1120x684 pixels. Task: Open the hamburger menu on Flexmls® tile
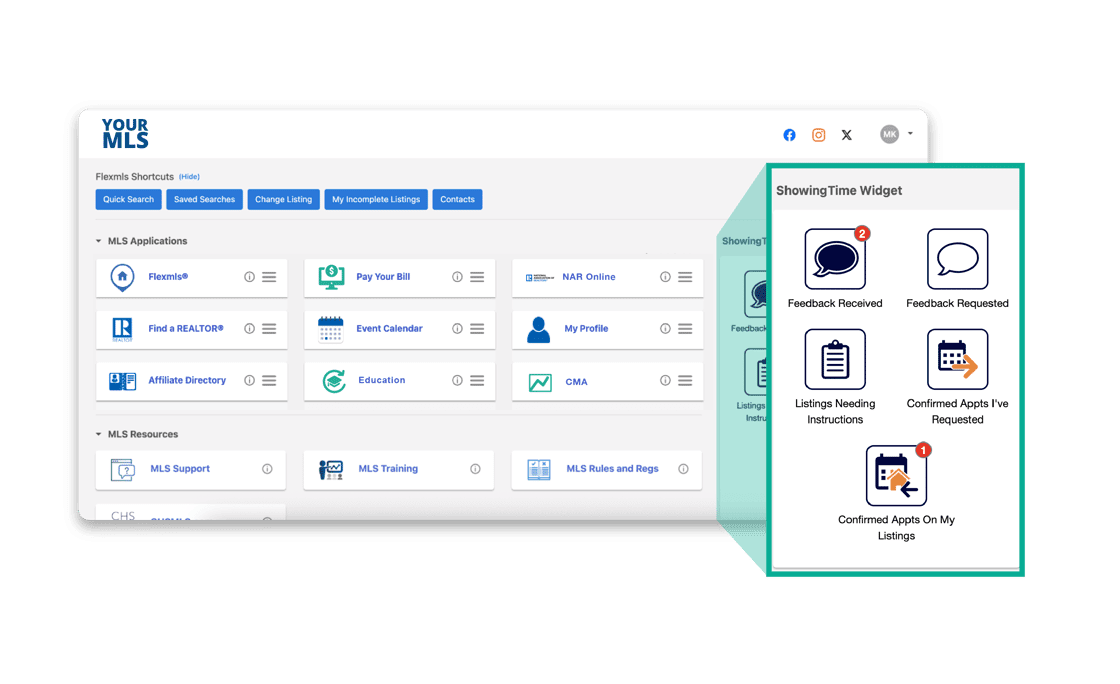pyautogui.click(x=269, y=277)
